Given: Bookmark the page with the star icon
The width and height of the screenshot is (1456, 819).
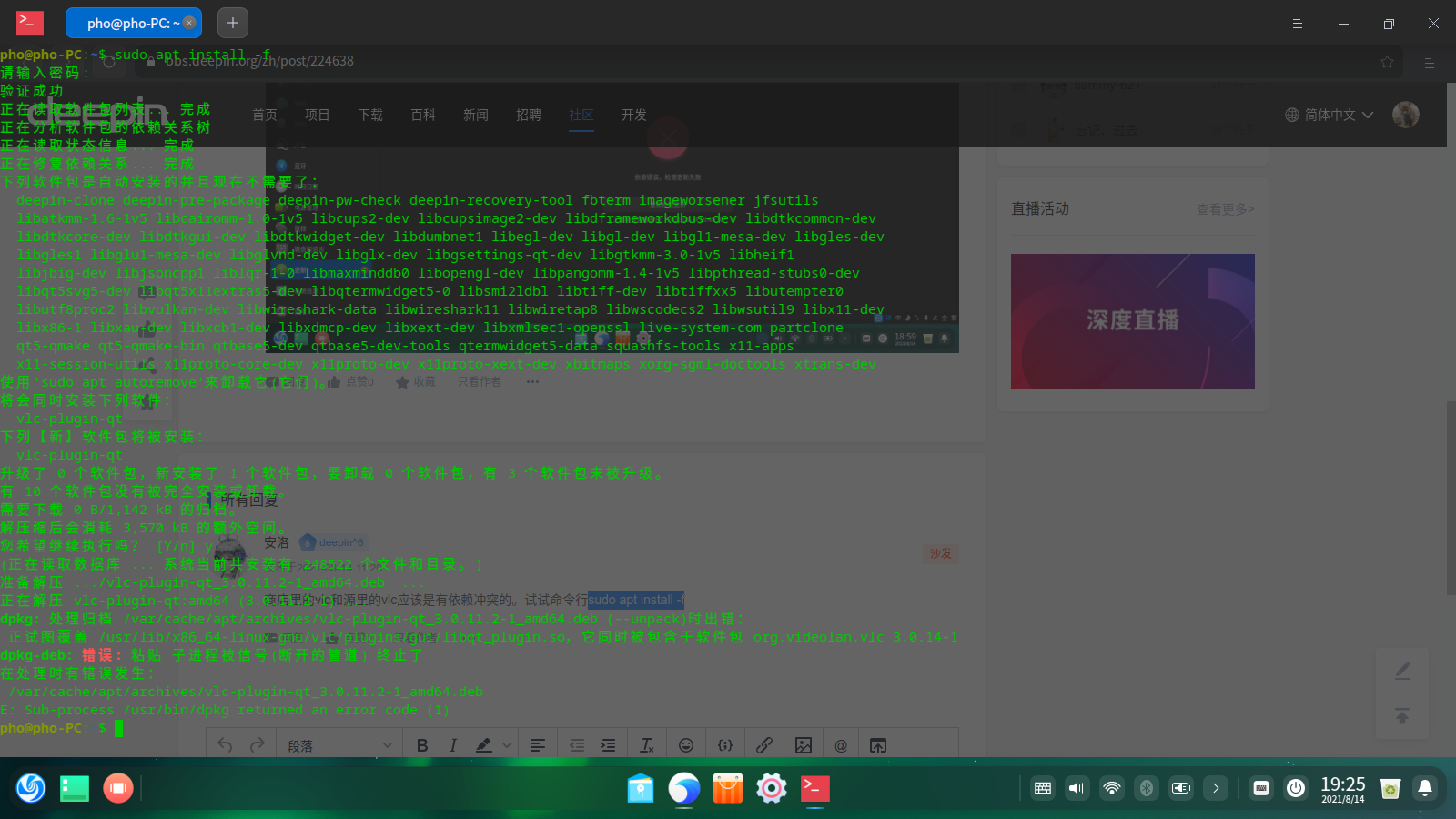Looking at the screenshot, I should (x=1387, y=62).
